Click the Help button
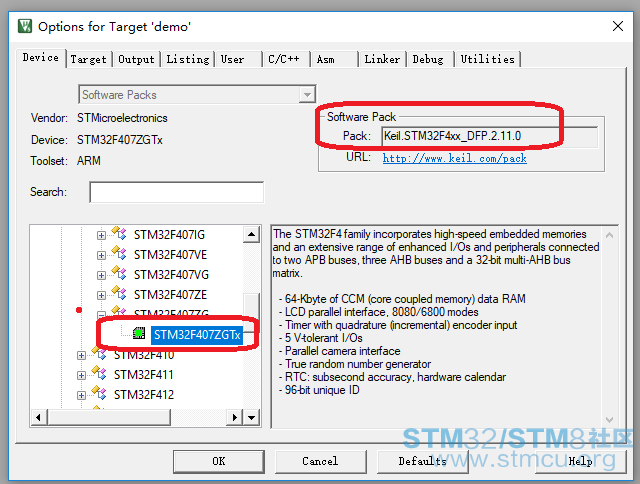The image size is (640, 484). pyautogui.click(x=581, y=462)
